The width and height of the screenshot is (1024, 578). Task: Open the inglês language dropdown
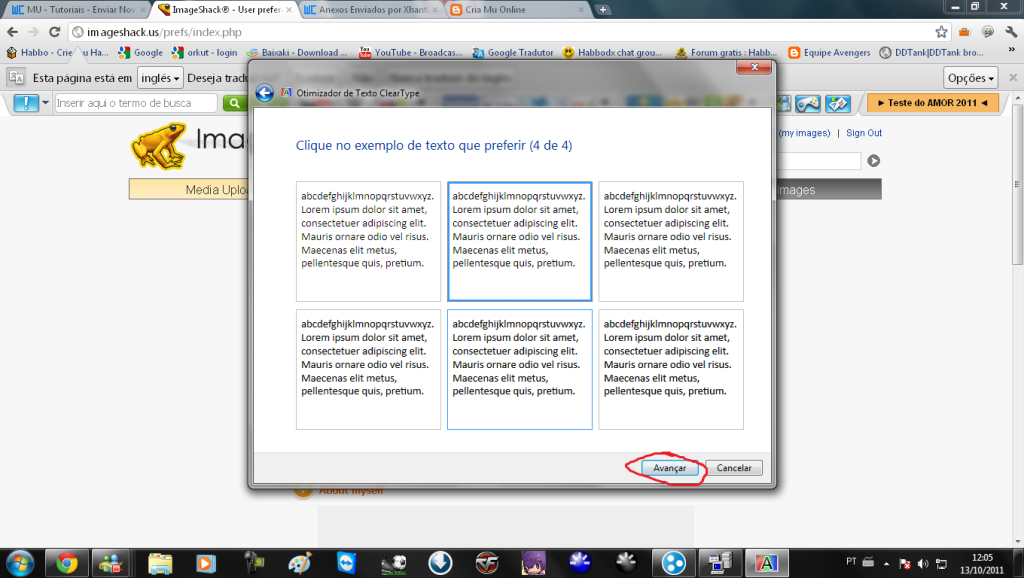tap(159, 77)
